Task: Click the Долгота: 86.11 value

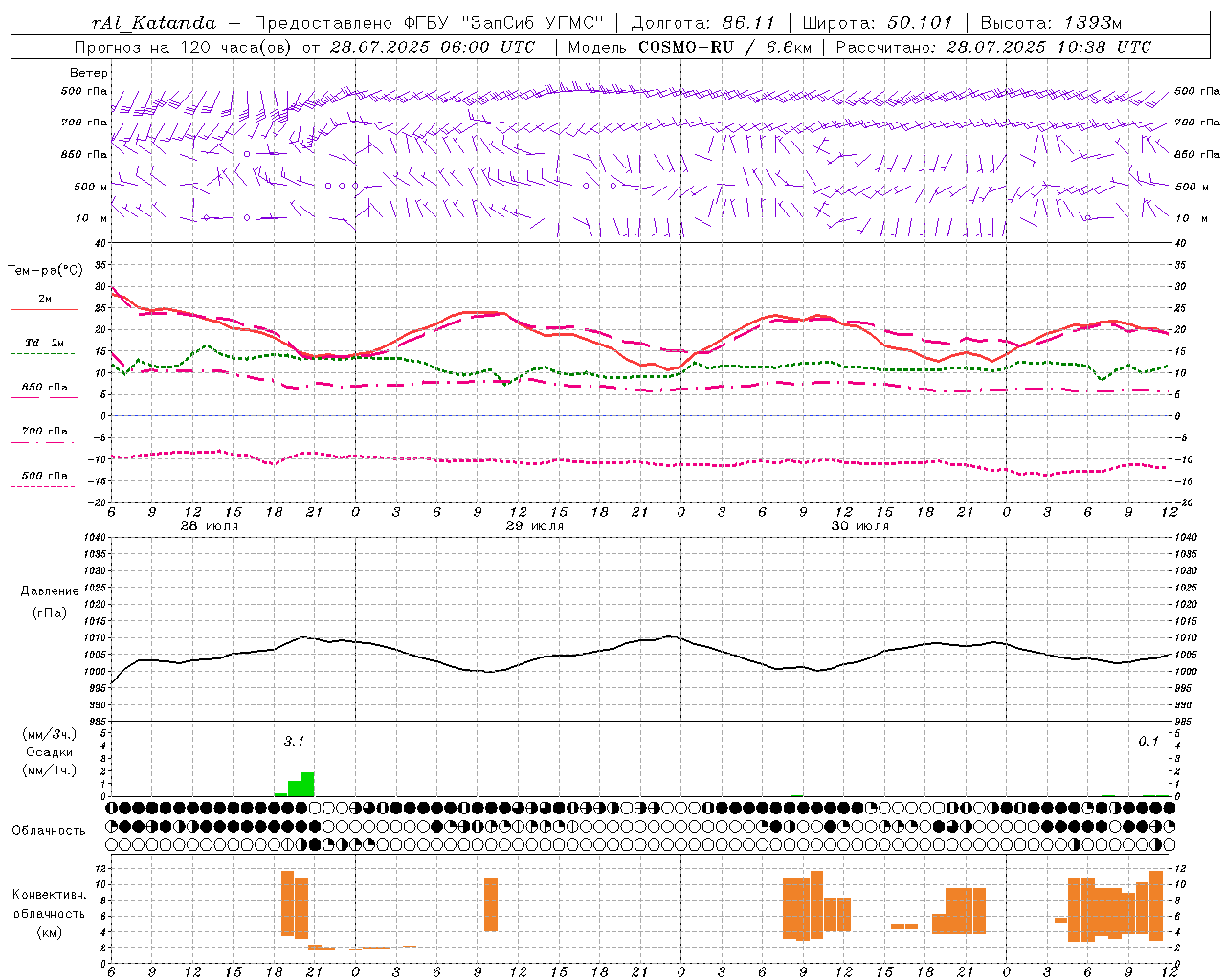Action: [x=702, y=23]
